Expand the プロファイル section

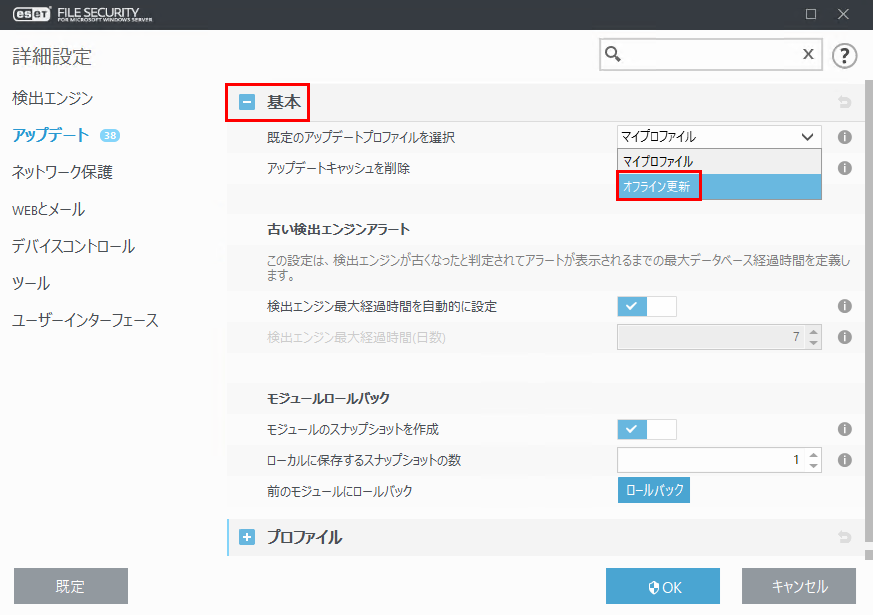[x=247, y=538]
